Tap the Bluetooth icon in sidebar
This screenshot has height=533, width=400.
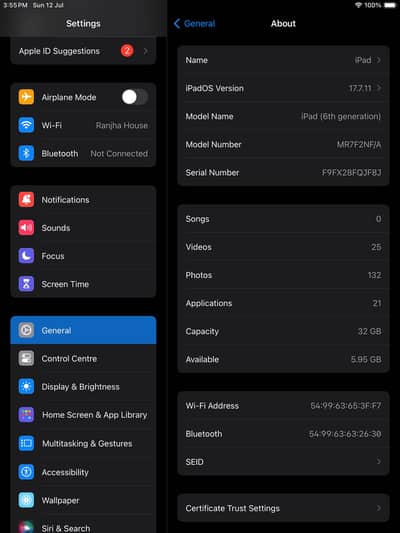click(26, 153)
